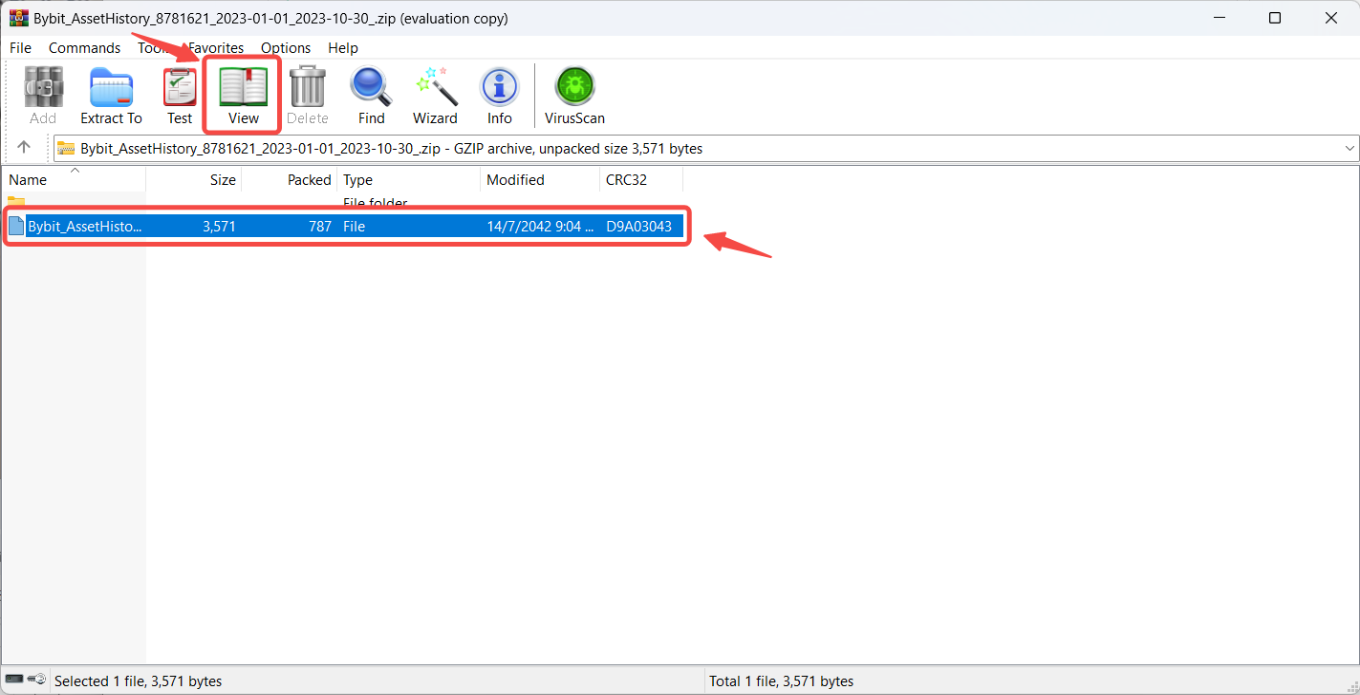Launch the Wizard icon
Viewport: 1360px width, 695px height.
[435, 95]
